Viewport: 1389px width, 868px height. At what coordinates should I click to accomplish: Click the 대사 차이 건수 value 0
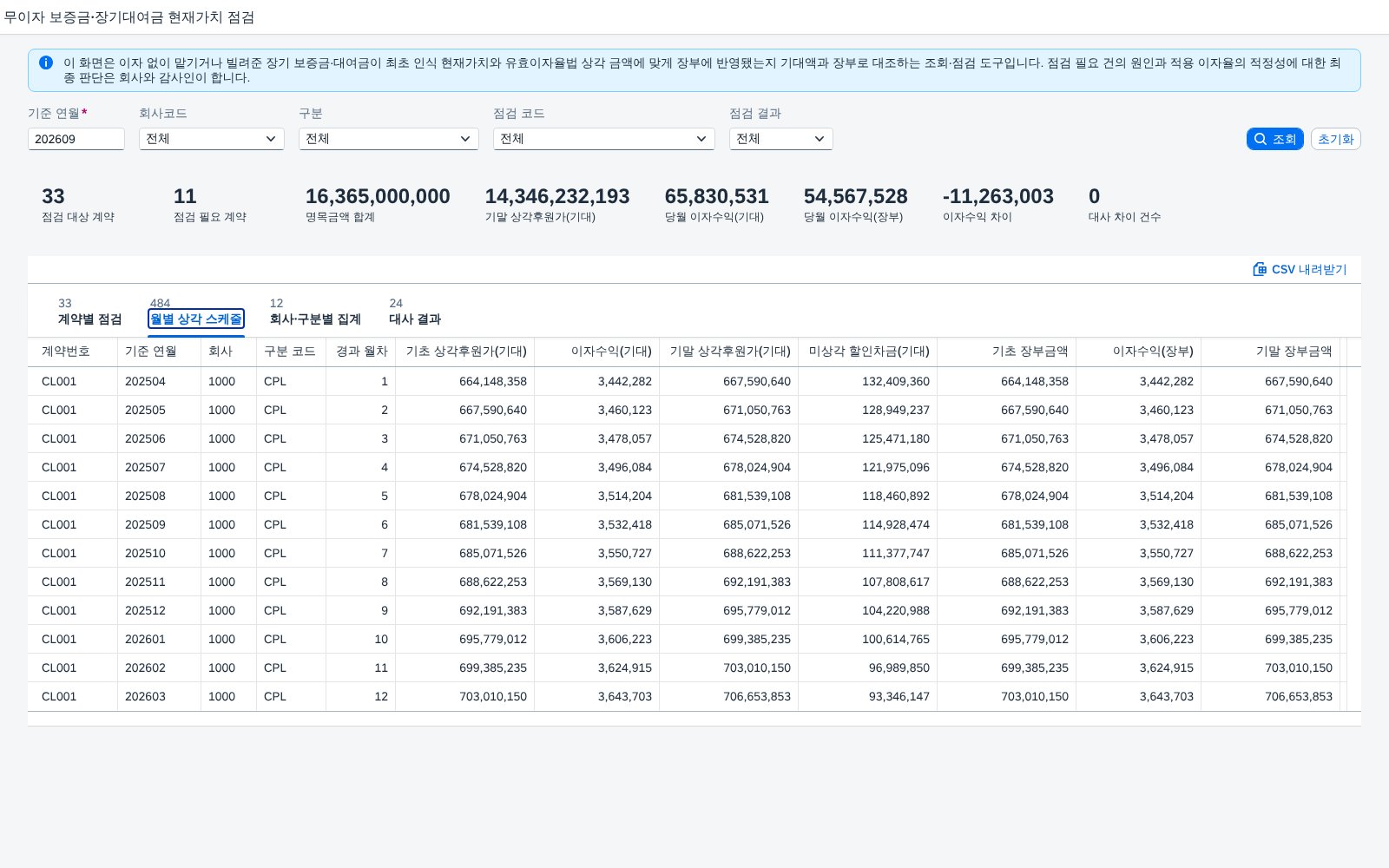click(x=1094, y=196)
